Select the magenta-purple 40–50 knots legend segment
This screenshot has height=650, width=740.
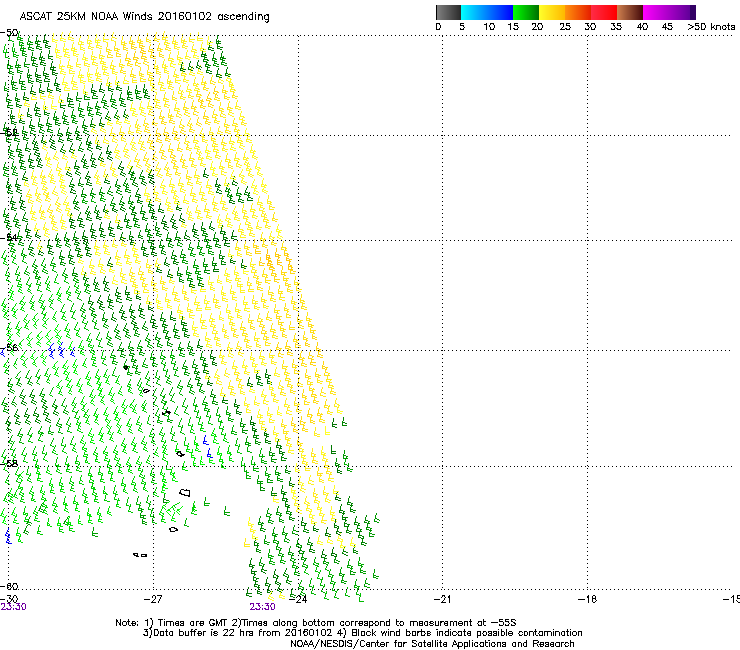(669, 12)
